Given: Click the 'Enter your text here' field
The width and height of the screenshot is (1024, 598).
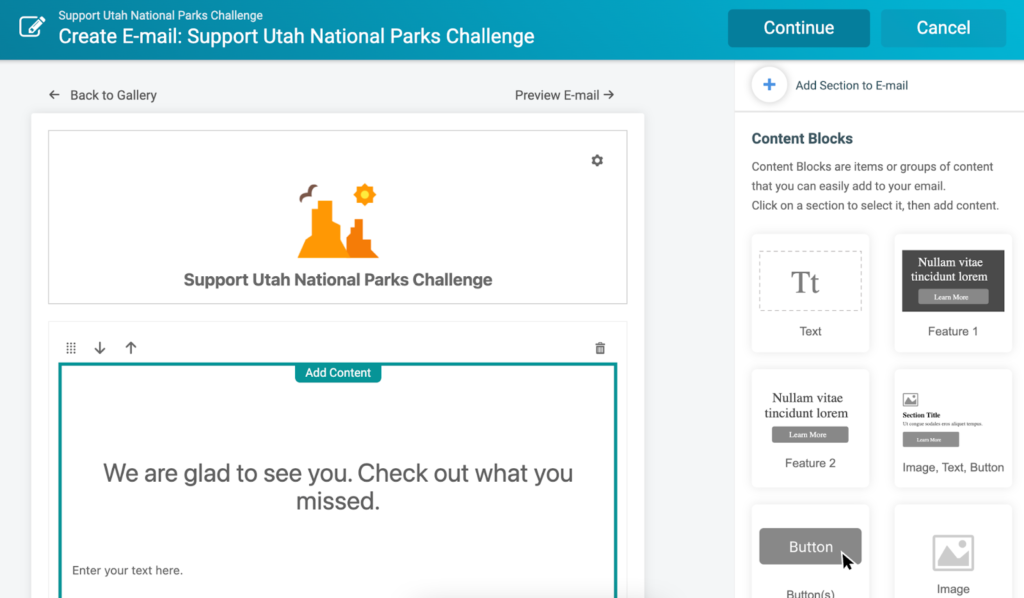Looking at the screenshot, I should 128,570.
